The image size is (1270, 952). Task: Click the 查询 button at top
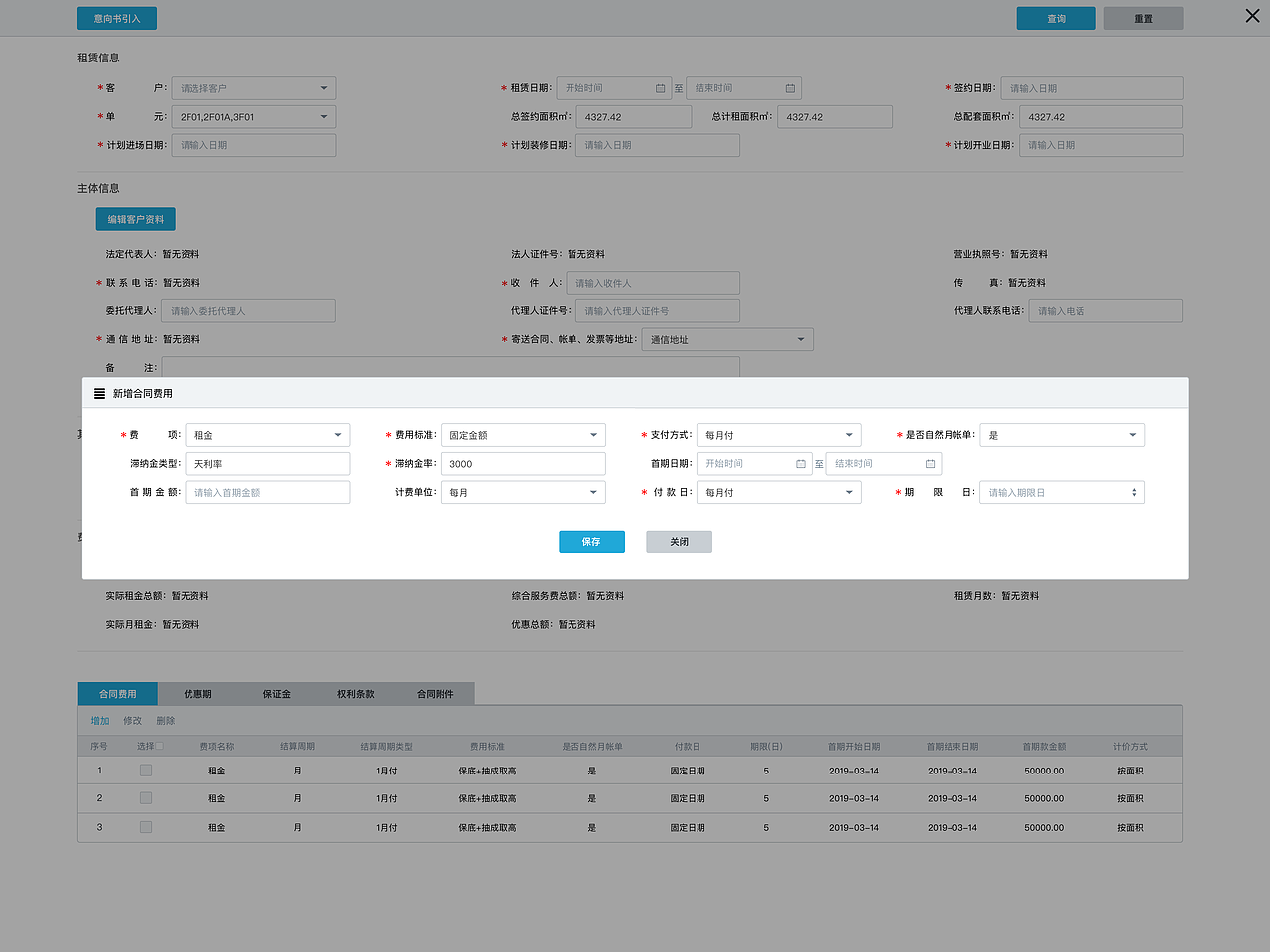coord(1057,19)
